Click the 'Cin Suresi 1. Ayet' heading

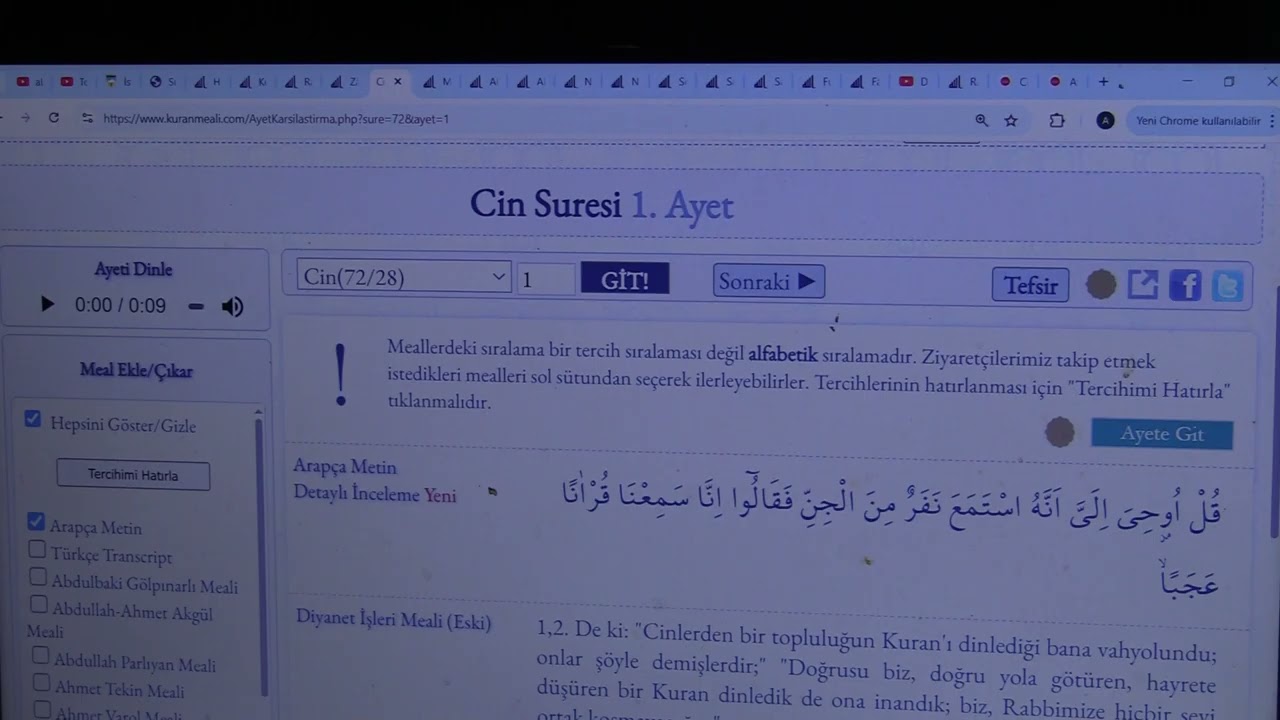[601, 205]
